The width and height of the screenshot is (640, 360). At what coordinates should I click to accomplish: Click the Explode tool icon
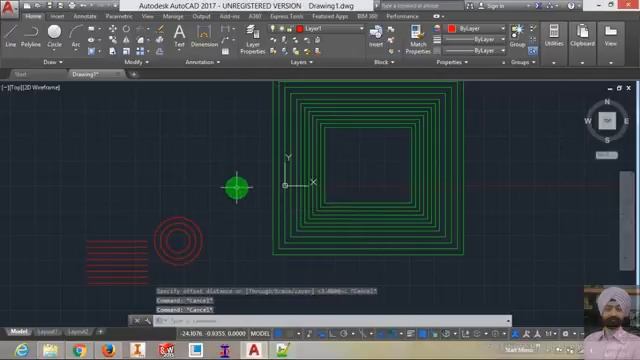[160, 40]
